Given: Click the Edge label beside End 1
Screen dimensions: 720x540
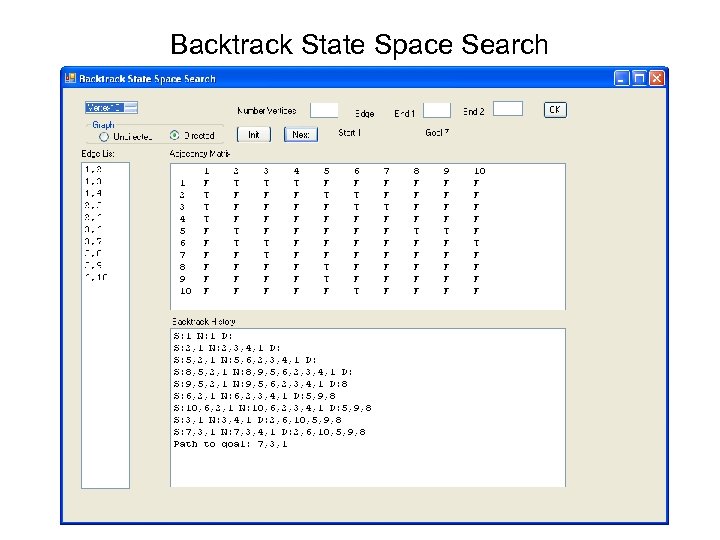Looking at the screenshot, I should [x=365, y=113].
